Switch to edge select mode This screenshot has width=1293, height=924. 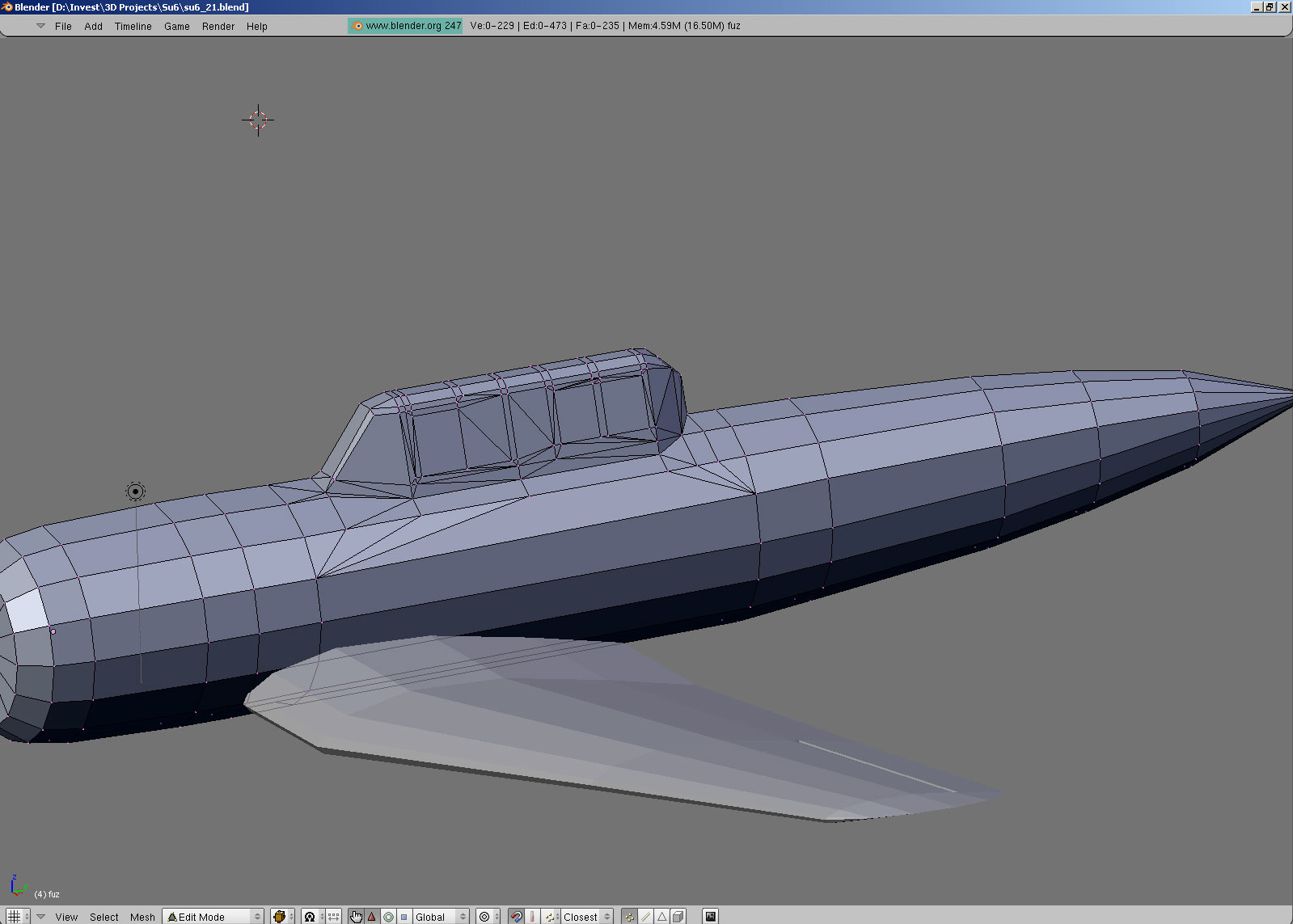[x=646, y=917]
